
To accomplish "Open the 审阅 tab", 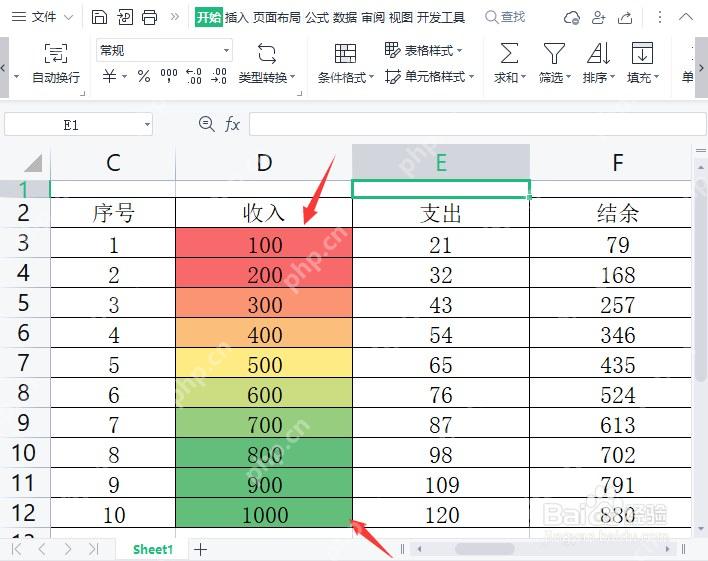I will [373, 18].
